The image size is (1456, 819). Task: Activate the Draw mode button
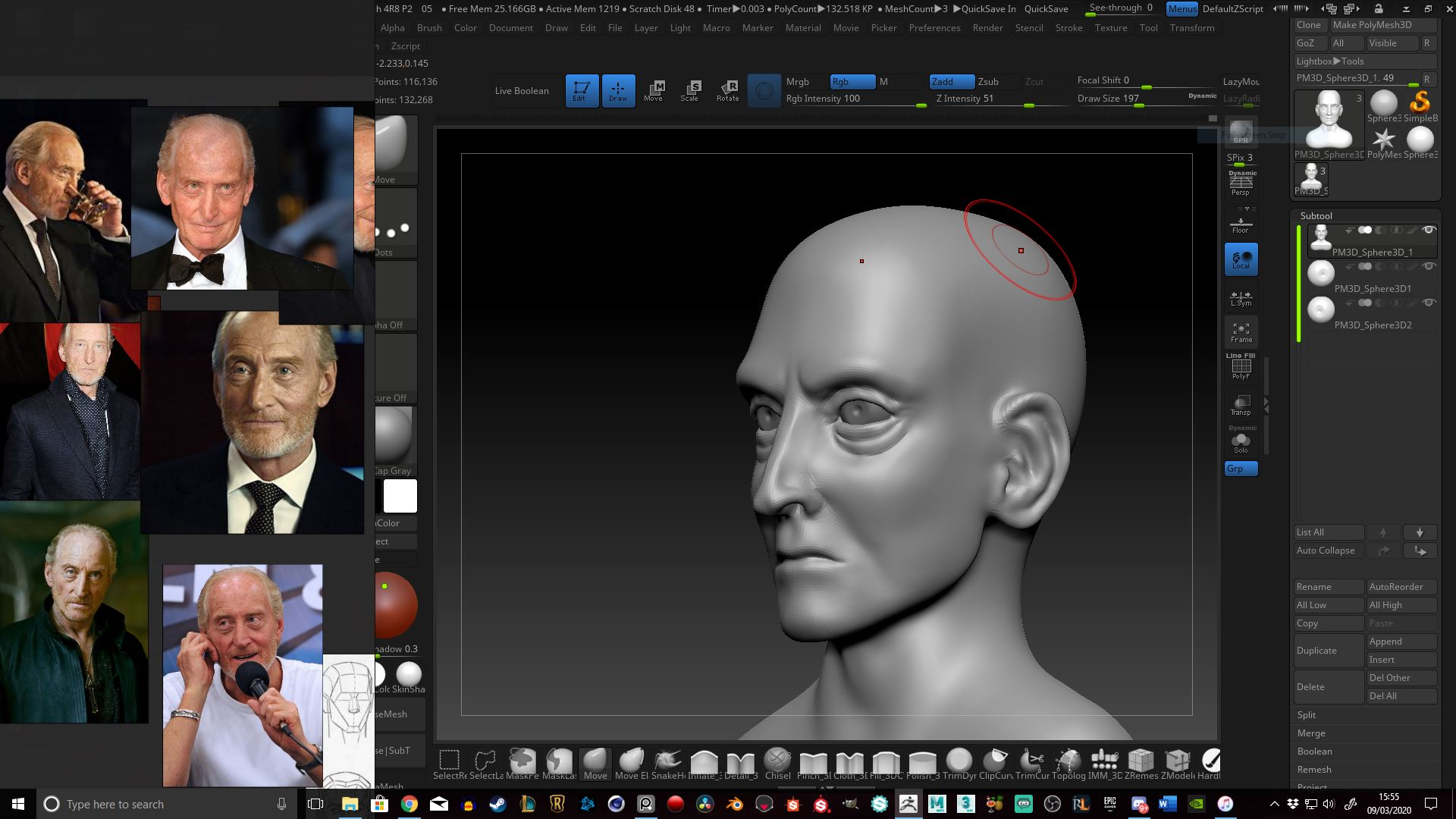click(618, 90)
